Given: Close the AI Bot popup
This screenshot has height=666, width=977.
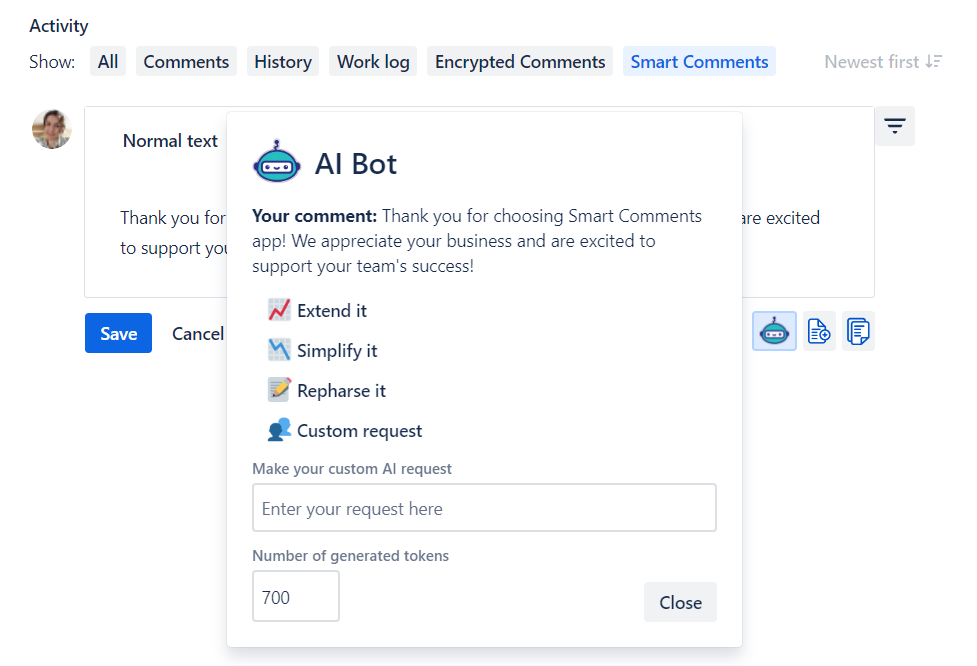Looking at the screenshot, I should pyautogui.click(x=680, y=602).
